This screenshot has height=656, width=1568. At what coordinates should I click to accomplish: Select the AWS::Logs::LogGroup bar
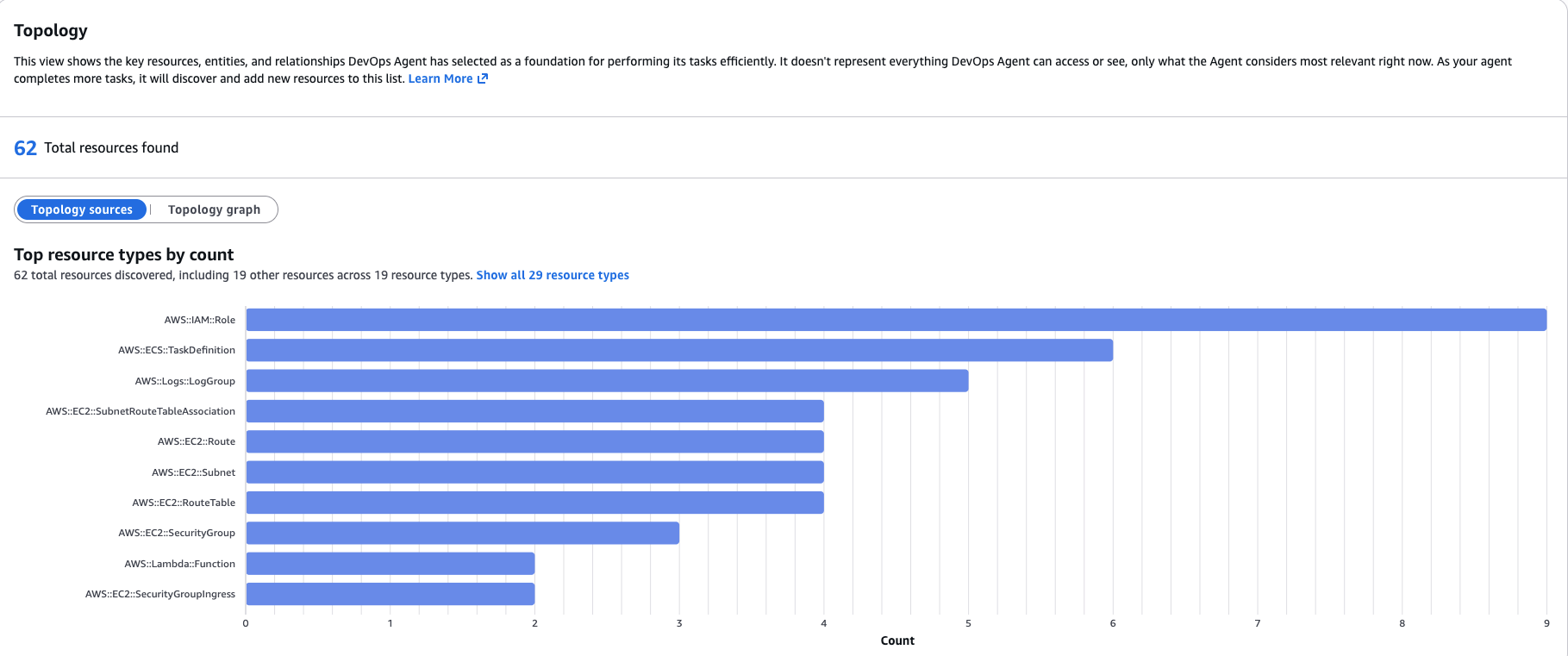pyautogui.click(x=607, y=381)
